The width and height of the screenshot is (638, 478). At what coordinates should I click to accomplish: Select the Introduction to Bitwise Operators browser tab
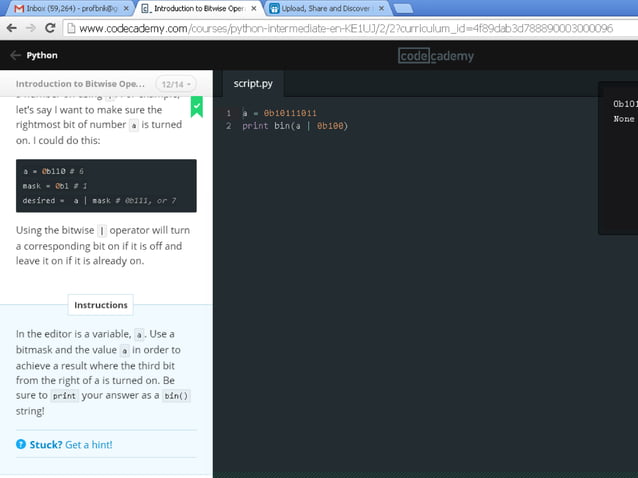click(199, 9)
